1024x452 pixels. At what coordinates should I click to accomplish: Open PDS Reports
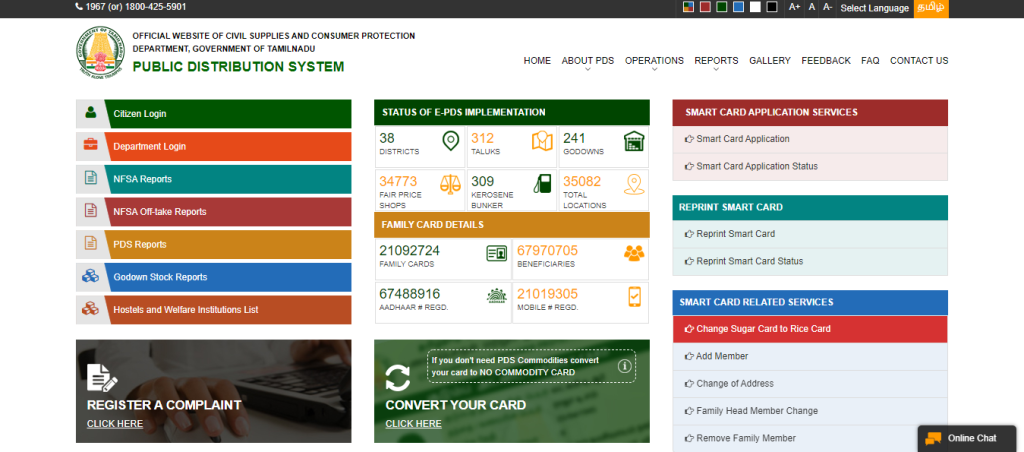tap(214, 244)
